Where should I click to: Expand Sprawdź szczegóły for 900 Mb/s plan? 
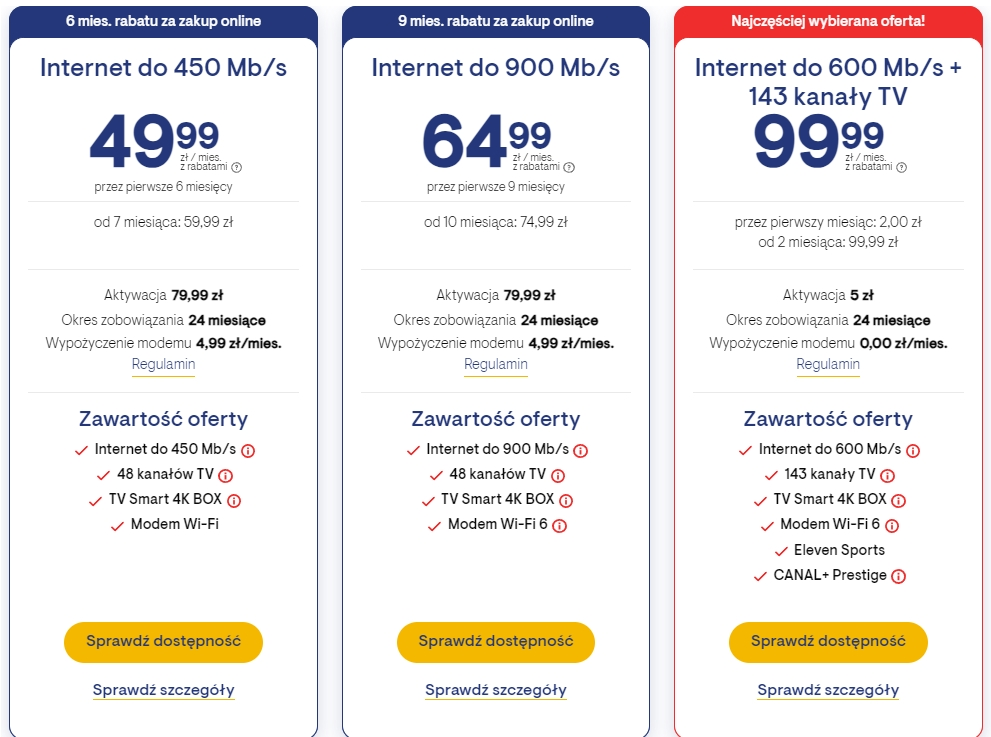tap(495, 690)
